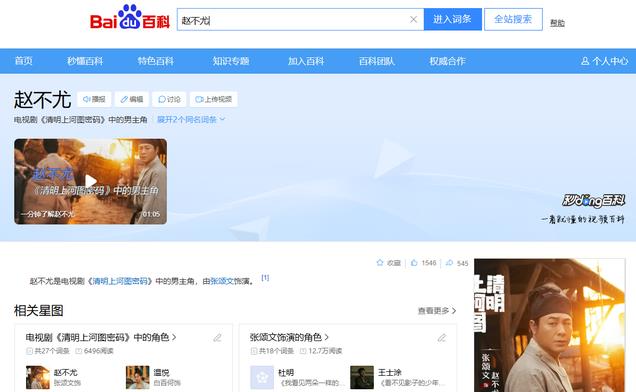
Task: Go to the 首页 tab
Action: click(23, 61)
